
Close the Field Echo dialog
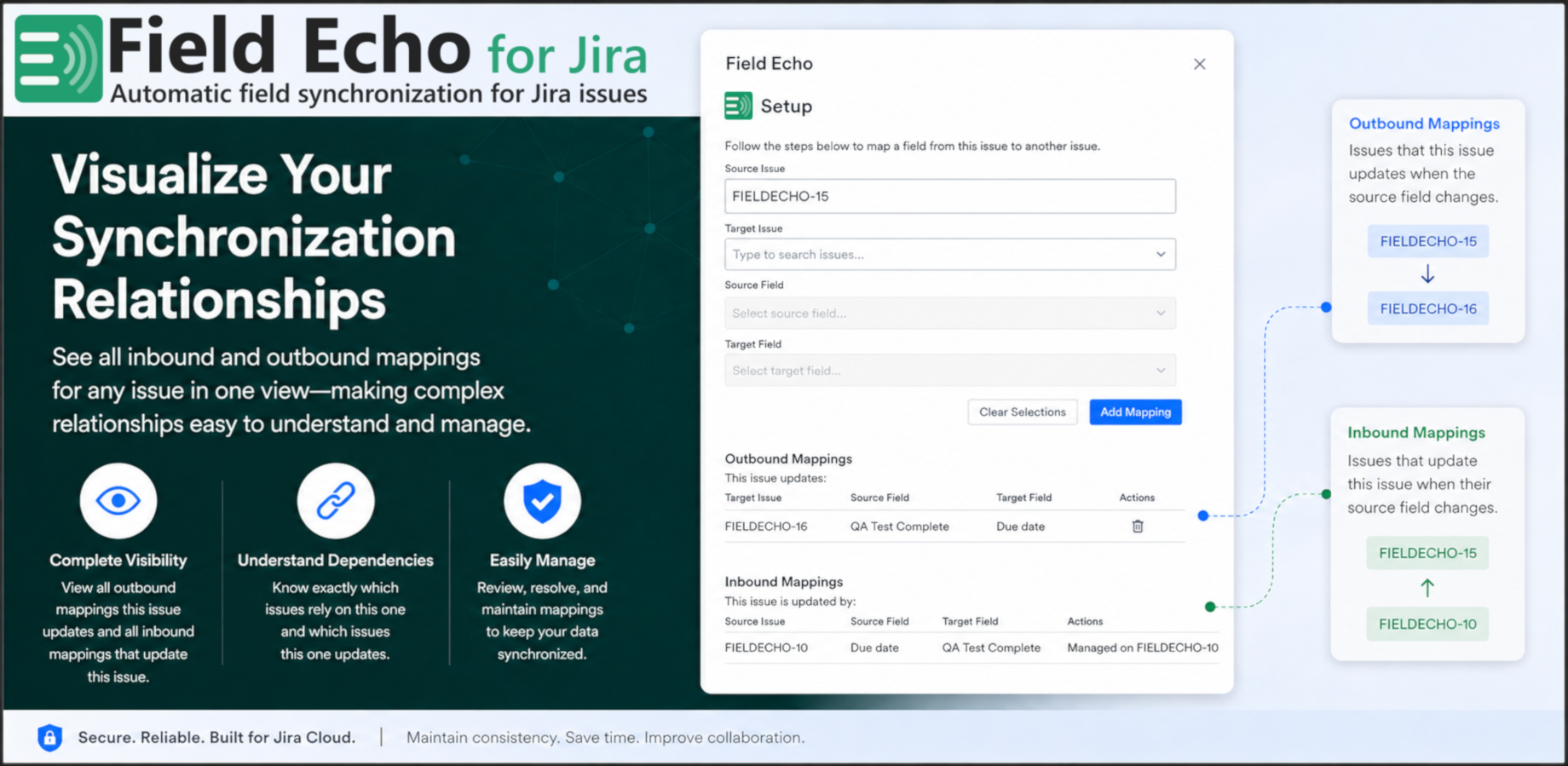pyautogui.click(x=1199, y=64)
